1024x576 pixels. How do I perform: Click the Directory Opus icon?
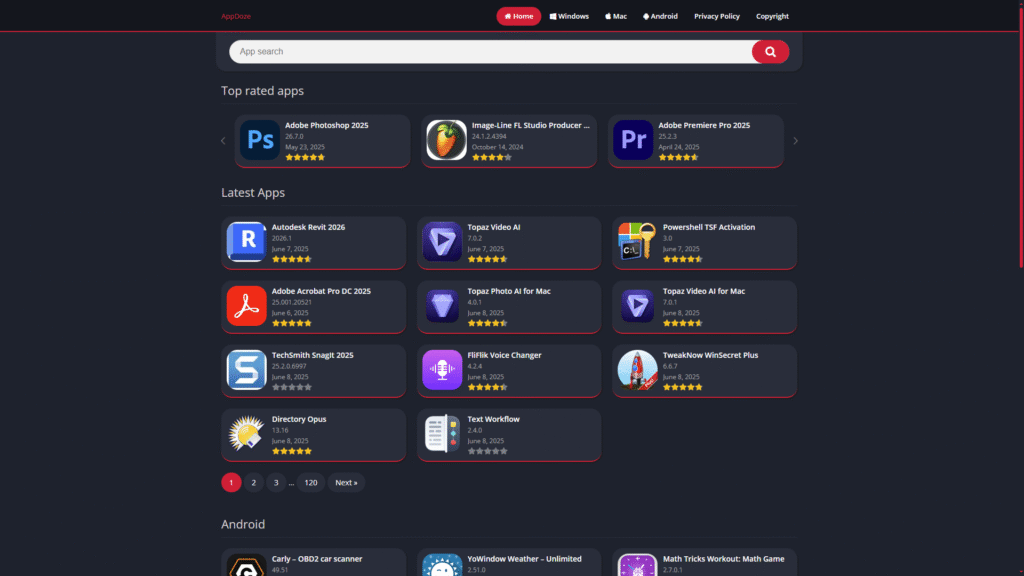[x=246, y=434]
